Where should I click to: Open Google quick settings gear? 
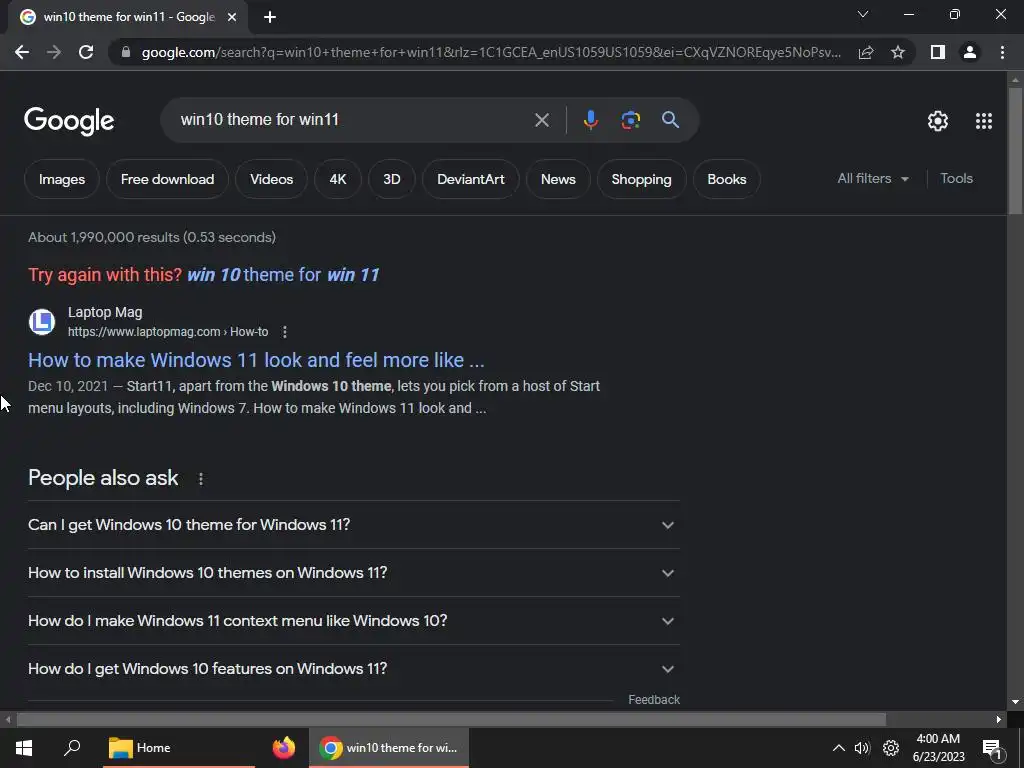click(938, 121)
